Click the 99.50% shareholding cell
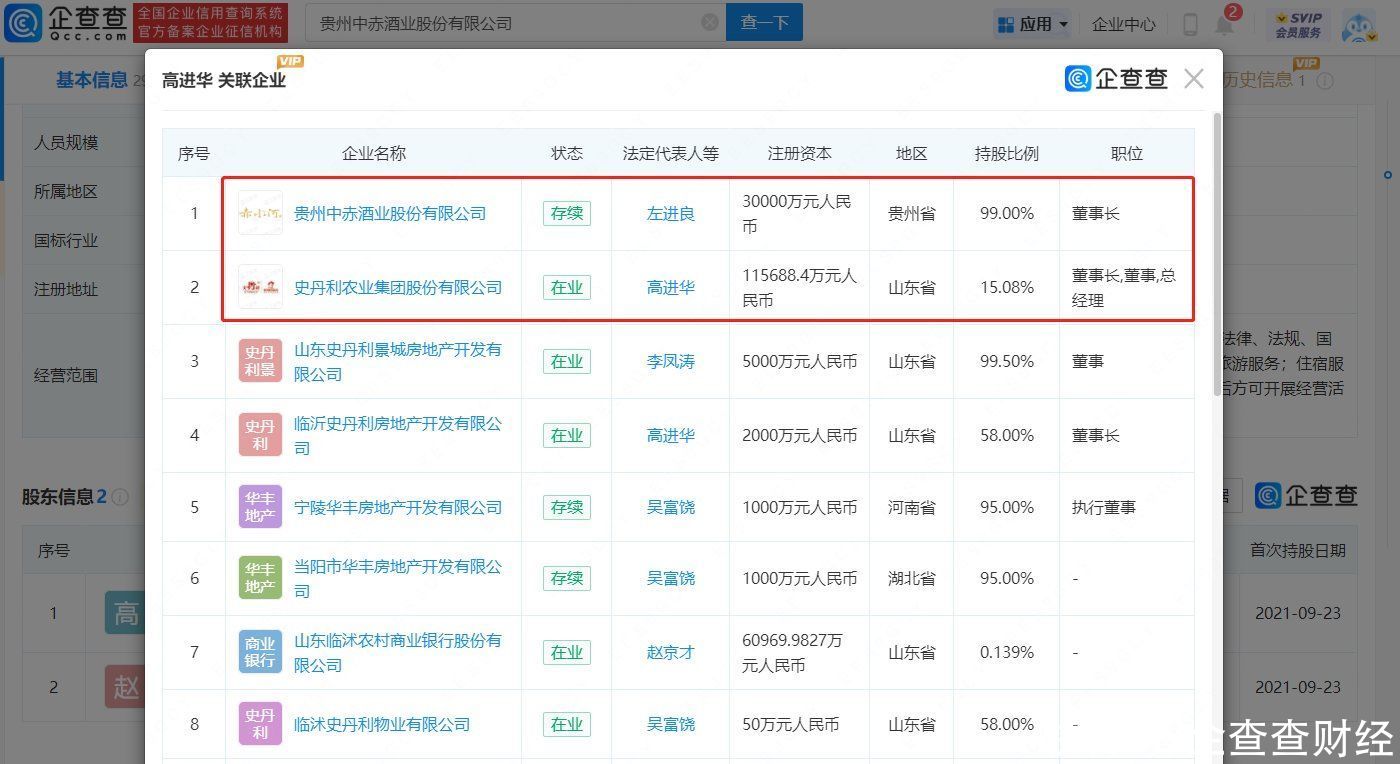Viewport: 1400px width, 764px height. coord(1007,361)
